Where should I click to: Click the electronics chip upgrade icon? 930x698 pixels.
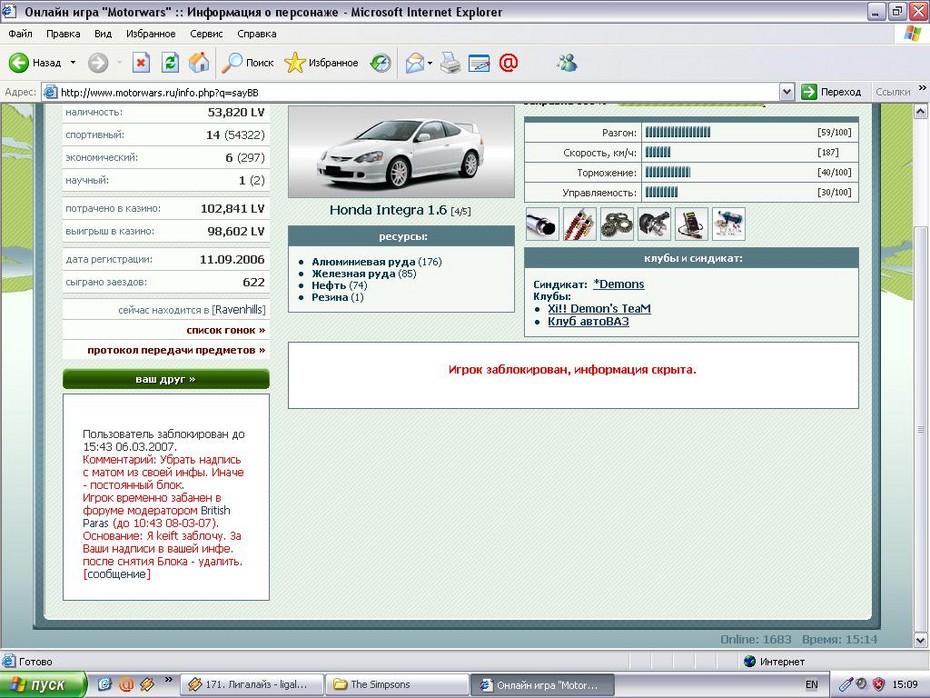[x=692, y=224]
